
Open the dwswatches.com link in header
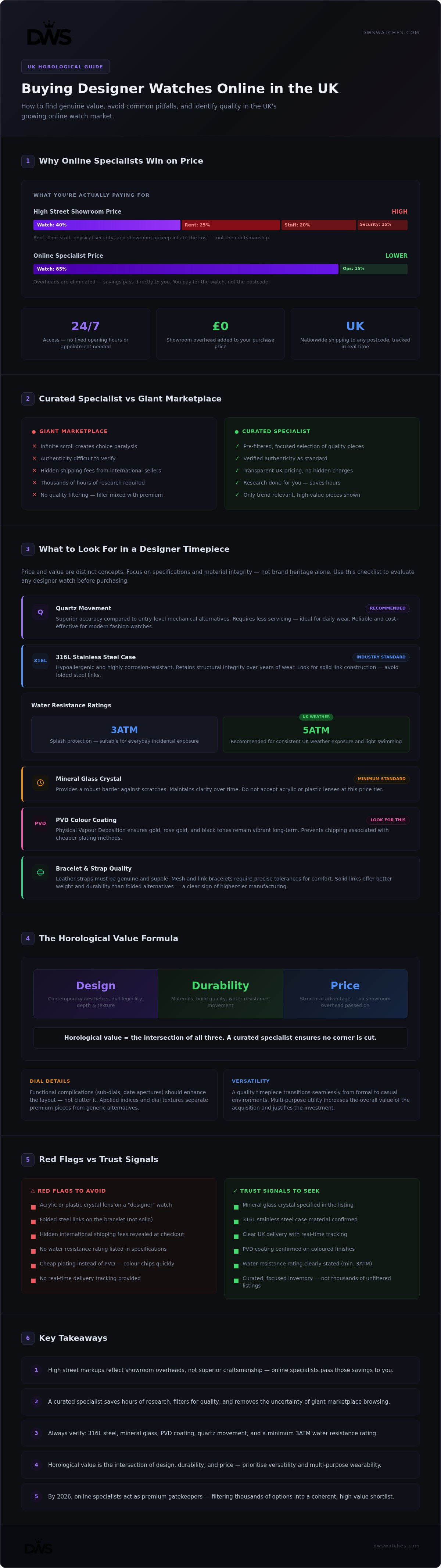(x=391, y=33)
